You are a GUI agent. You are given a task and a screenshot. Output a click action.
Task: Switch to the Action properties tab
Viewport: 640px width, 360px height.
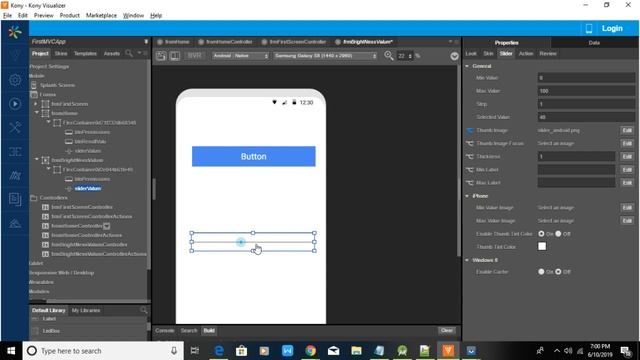point(526,53)
